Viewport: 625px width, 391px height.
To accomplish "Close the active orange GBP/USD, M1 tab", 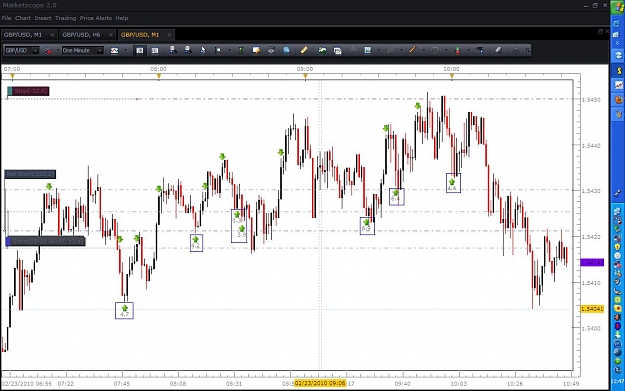I will (169, 35).
